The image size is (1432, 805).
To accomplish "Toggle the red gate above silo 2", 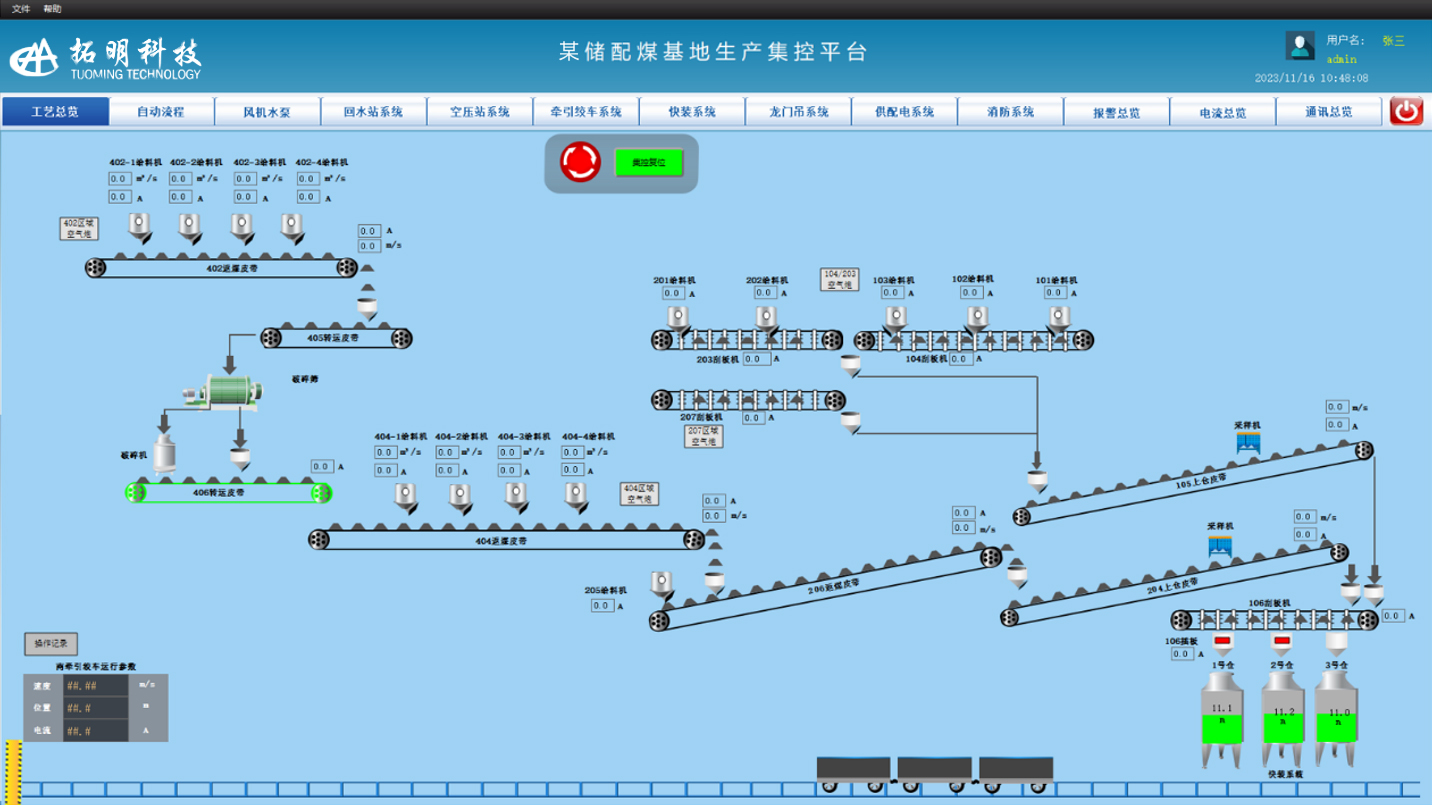I will pyautogui.click(x=1281, y=640).
